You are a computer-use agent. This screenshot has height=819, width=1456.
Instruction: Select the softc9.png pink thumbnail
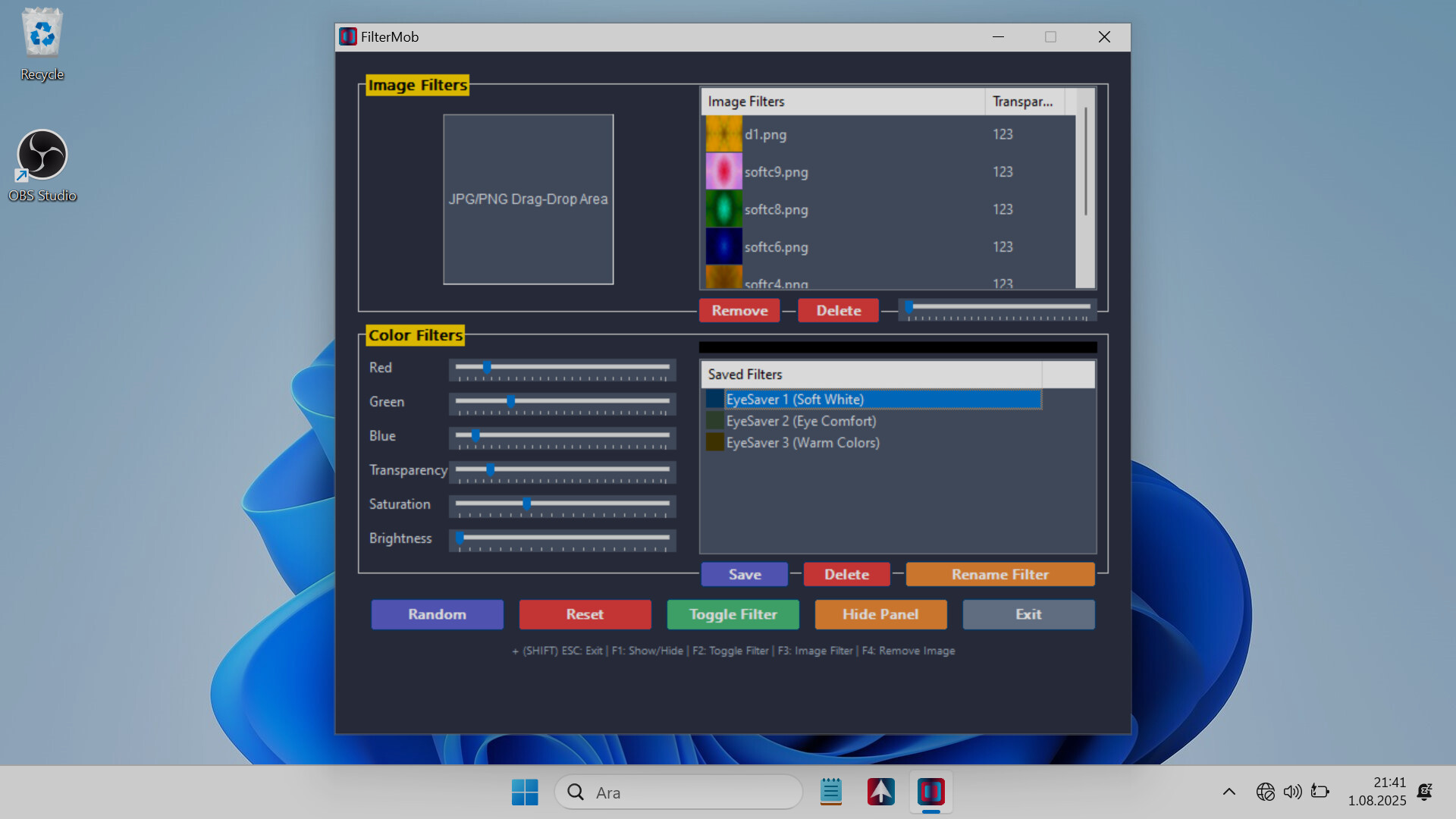point(723,171)
